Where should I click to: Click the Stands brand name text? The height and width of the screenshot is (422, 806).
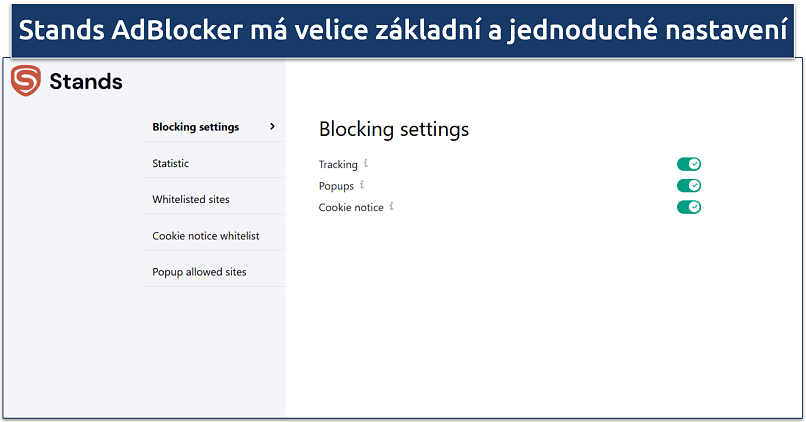pyautogui.click(x=86, y=82)
